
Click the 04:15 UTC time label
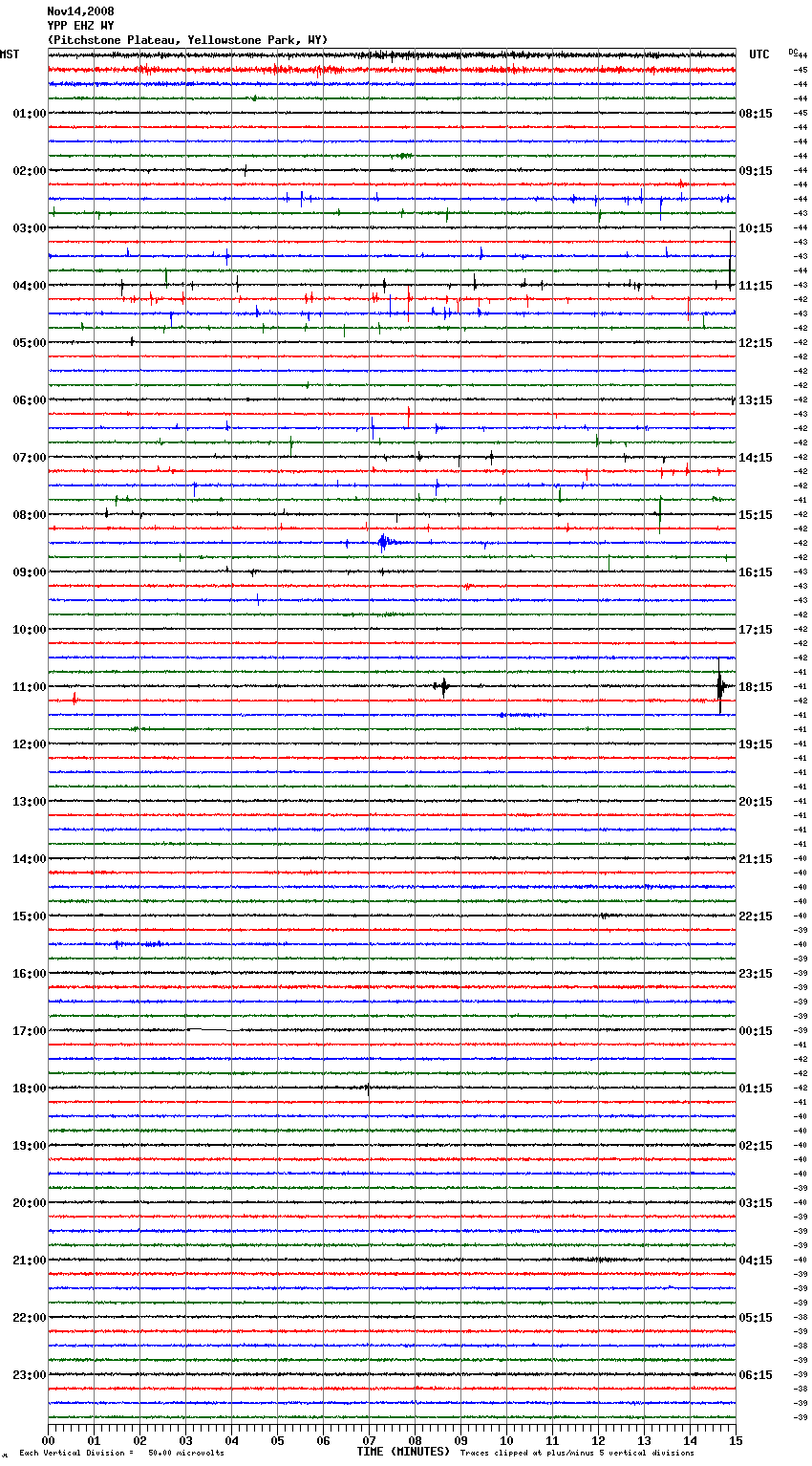click(756, 1261)
